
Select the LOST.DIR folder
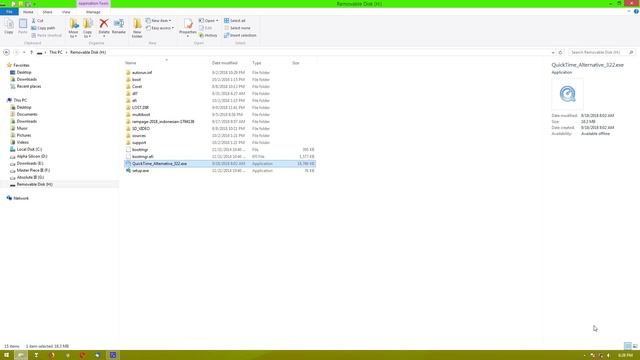[140, 108]
